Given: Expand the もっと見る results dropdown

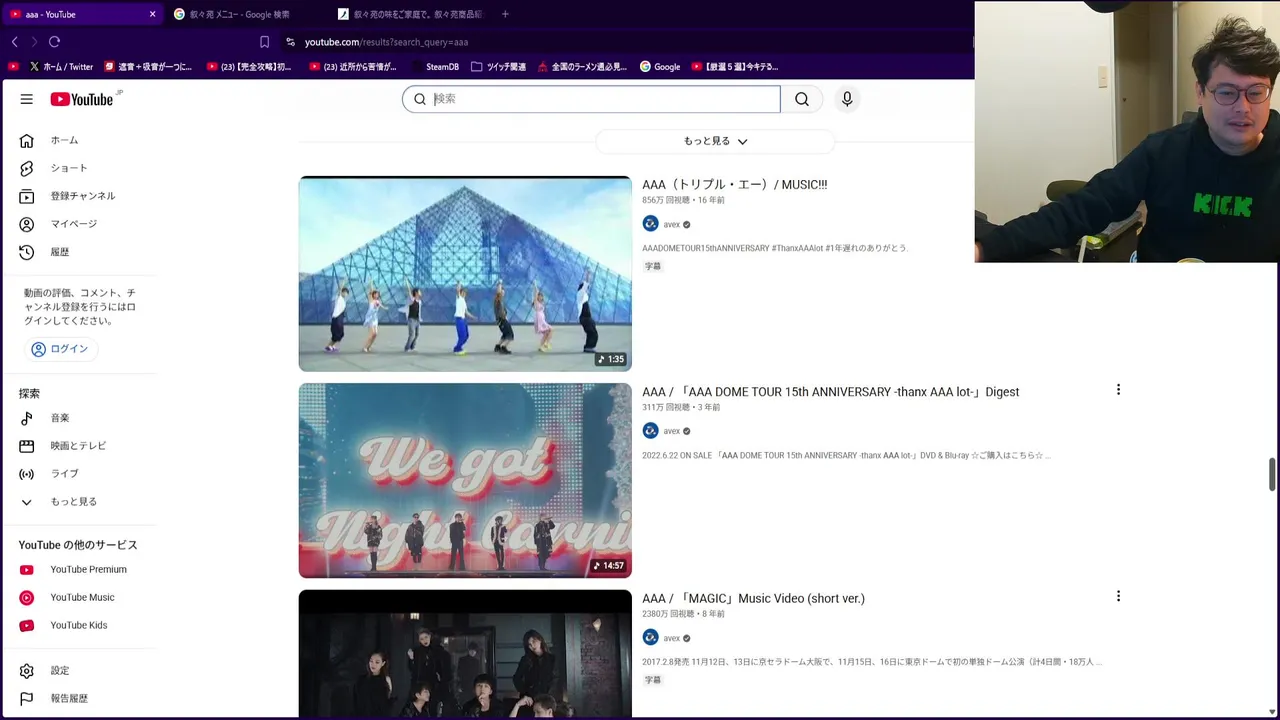Looking at the screenshot, I should 715,141.
